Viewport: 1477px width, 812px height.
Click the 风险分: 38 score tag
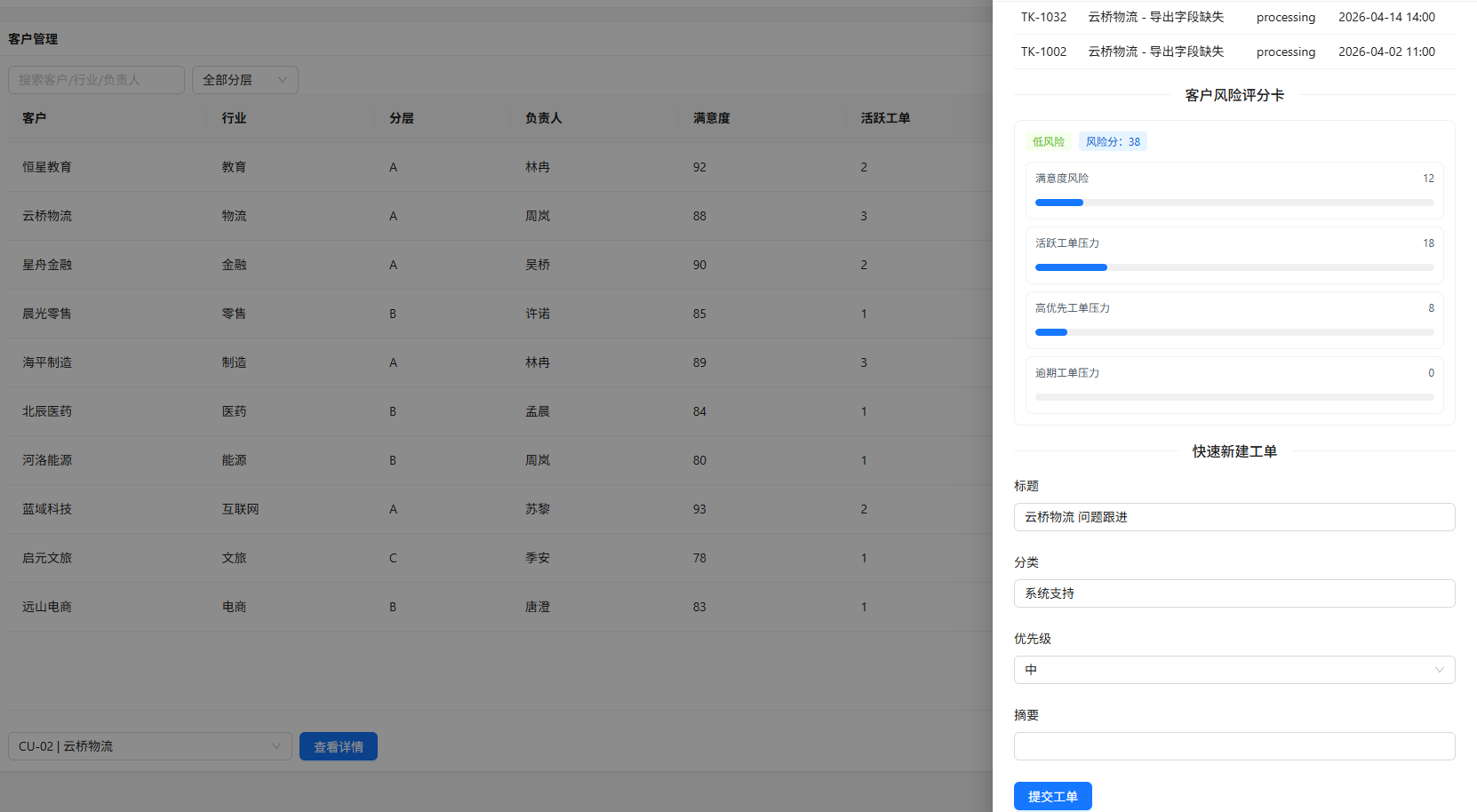1113,141
